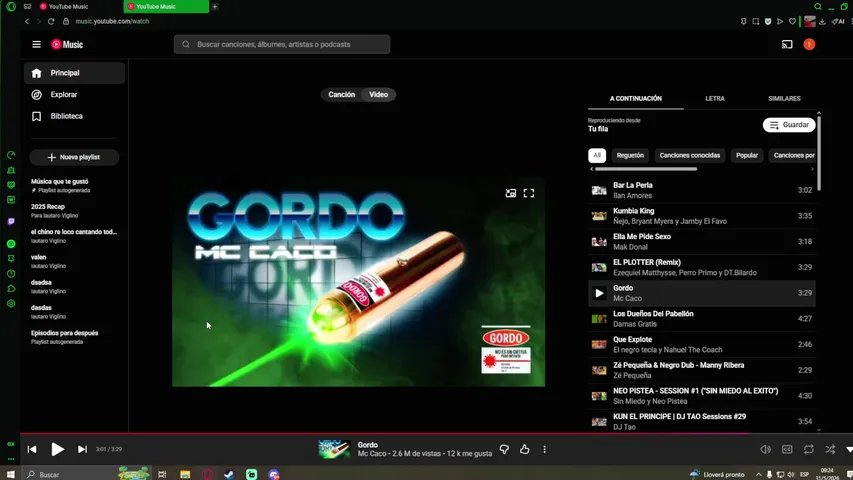Reload the page in browser toolbar

[x=51, y=21]
